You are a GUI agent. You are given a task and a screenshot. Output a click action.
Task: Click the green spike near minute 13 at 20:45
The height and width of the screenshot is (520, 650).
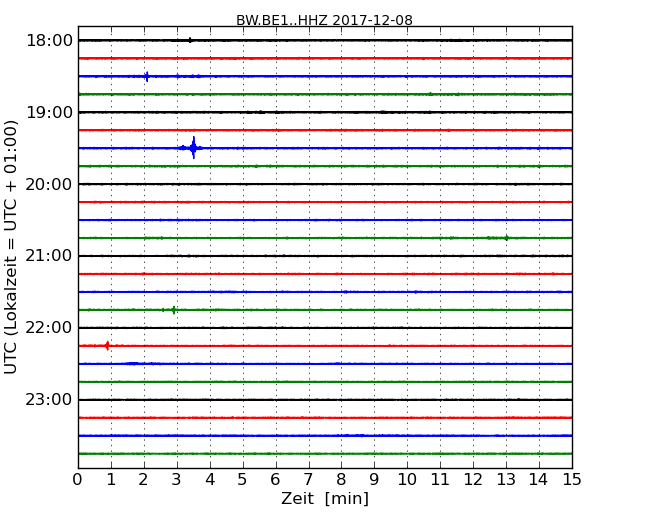coord(507,238)
